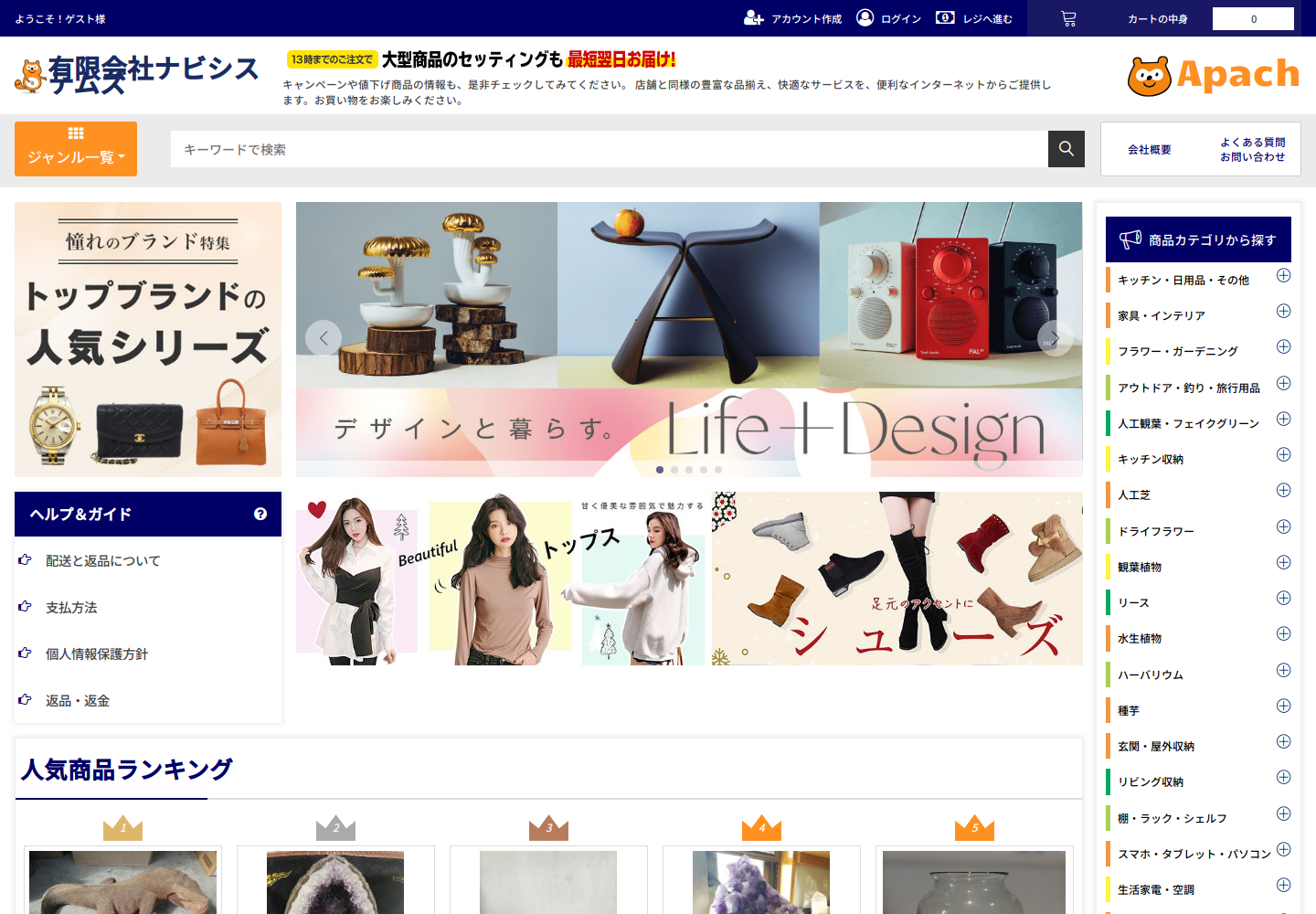The width and height of the screenshot is (1316, 914).
Task: Click レジへ進む in top bar
Action: pos(987,19)
